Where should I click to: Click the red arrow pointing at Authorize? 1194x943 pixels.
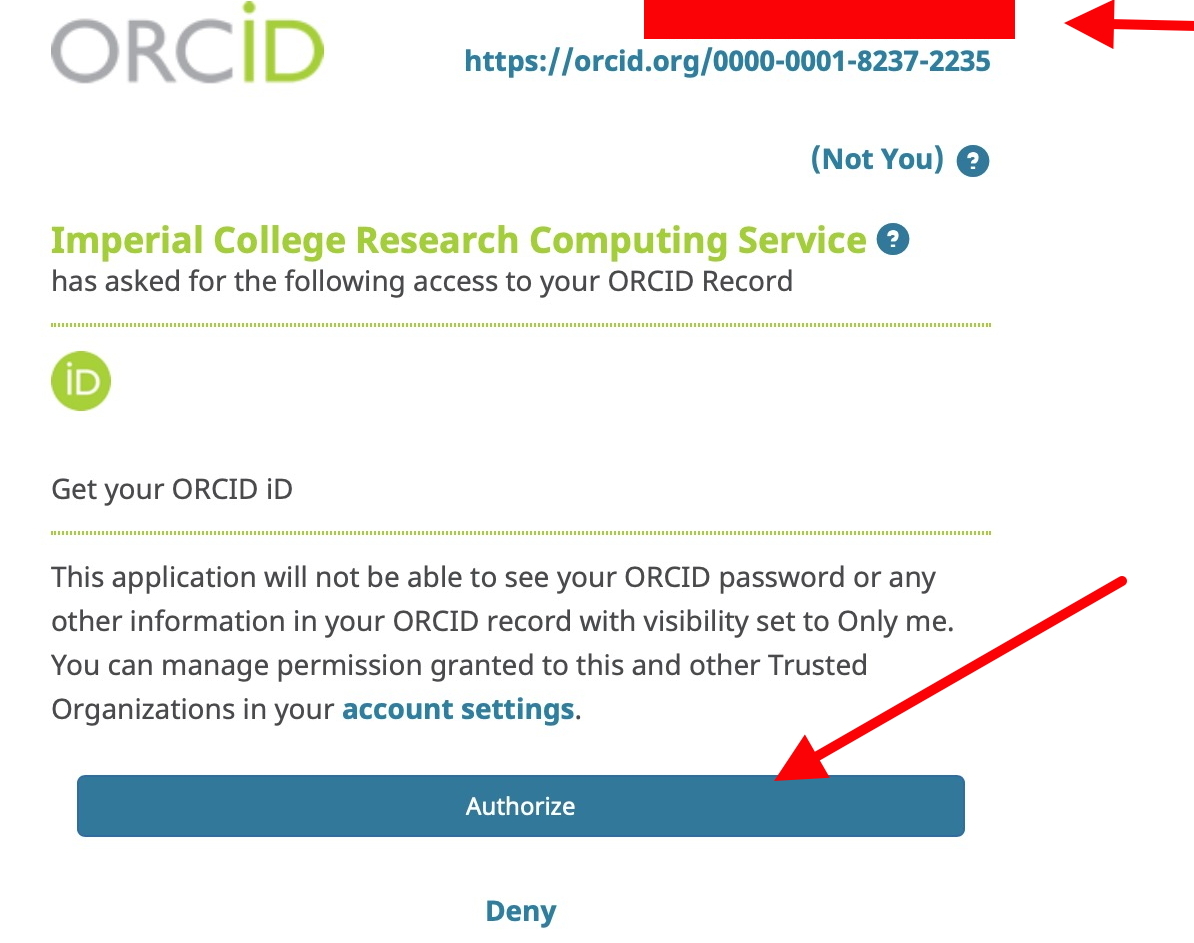coord(950,679)
